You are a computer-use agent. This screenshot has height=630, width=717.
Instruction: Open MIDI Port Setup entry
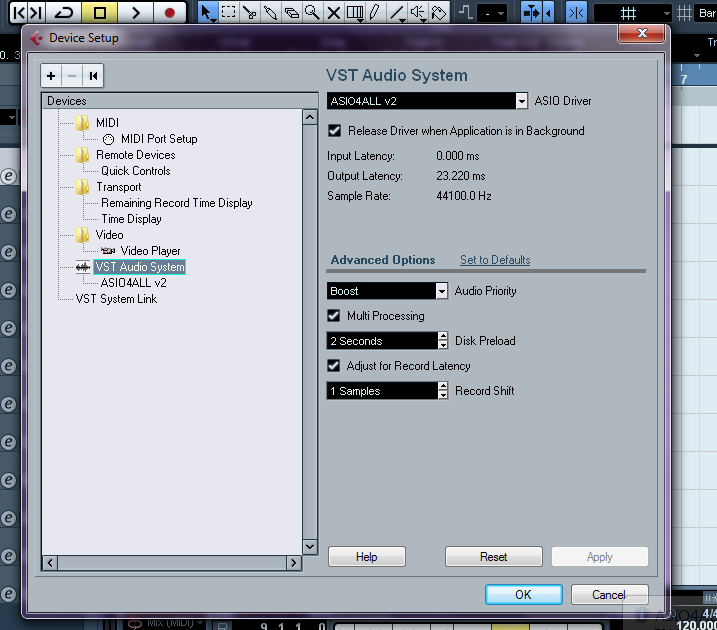pyautogui.click(x=159, y=139)
